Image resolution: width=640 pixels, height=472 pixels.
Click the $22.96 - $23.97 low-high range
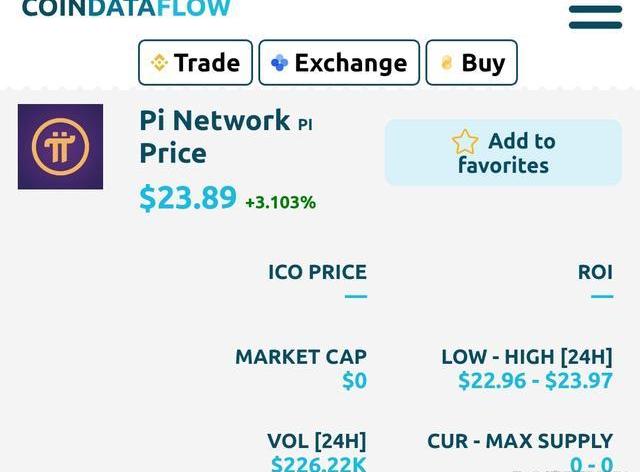[x=535, y=381]
